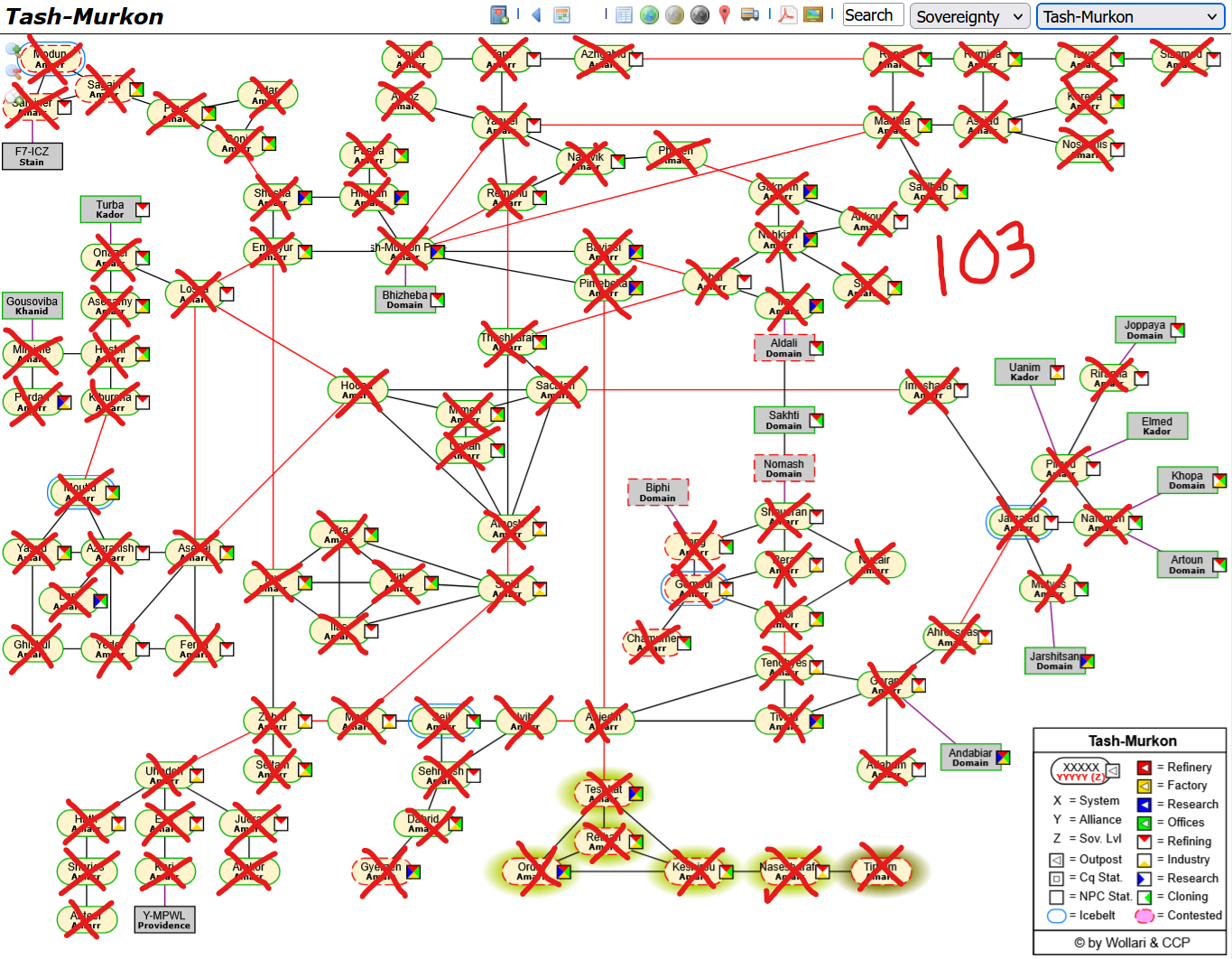1232x959 pixels.
Task: Export map via the PDF icon
Action: point(788,14)
